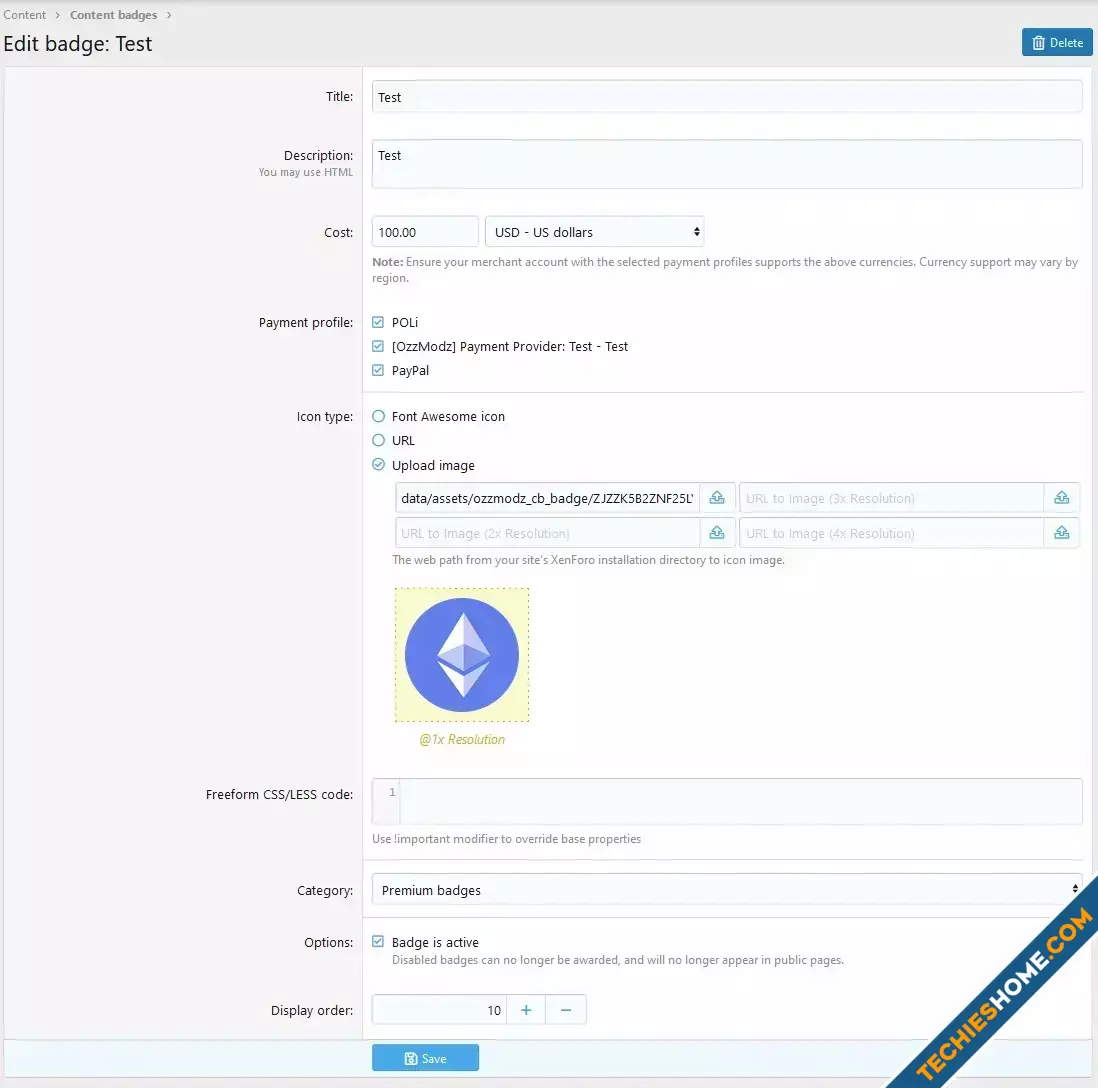This screenshot has width=1098, height=1088.
Task: Edit the Title input field
Action: 726,97
